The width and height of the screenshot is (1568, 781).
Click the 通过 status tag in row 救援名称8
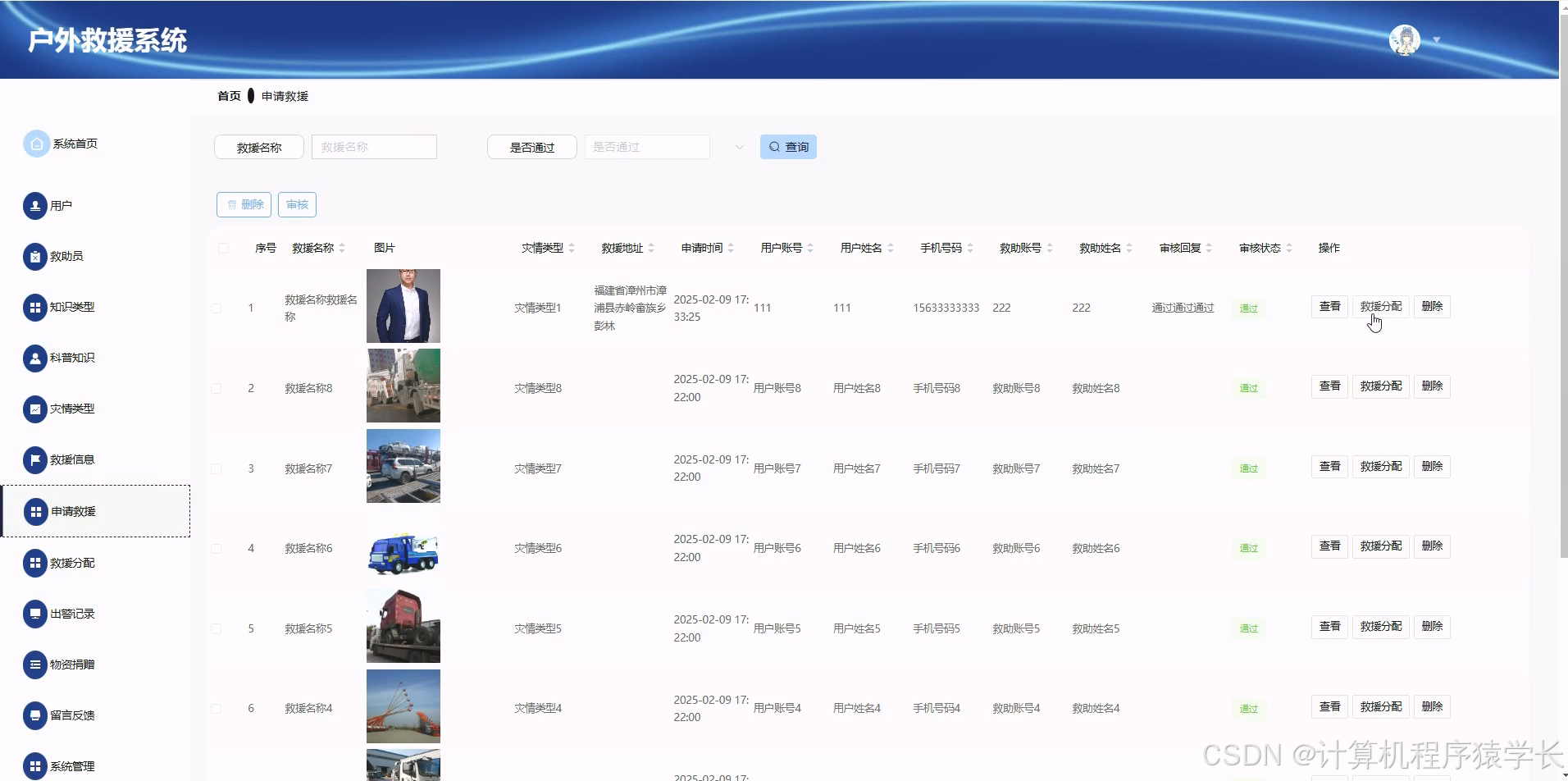(1248, 389)
